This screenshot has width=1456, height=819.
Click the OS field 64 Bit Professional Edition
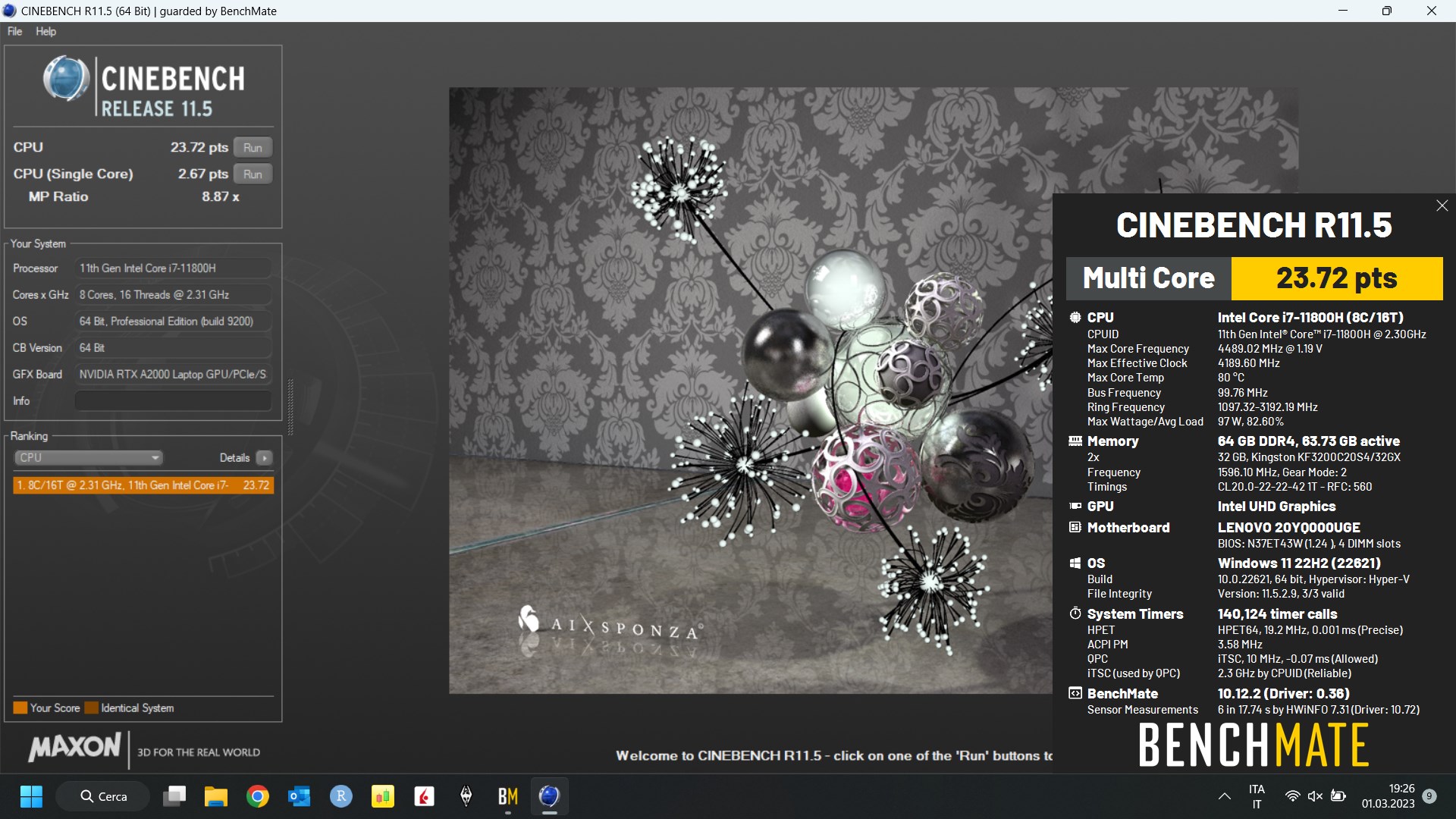pyautogui.click(x=173, y=321)
